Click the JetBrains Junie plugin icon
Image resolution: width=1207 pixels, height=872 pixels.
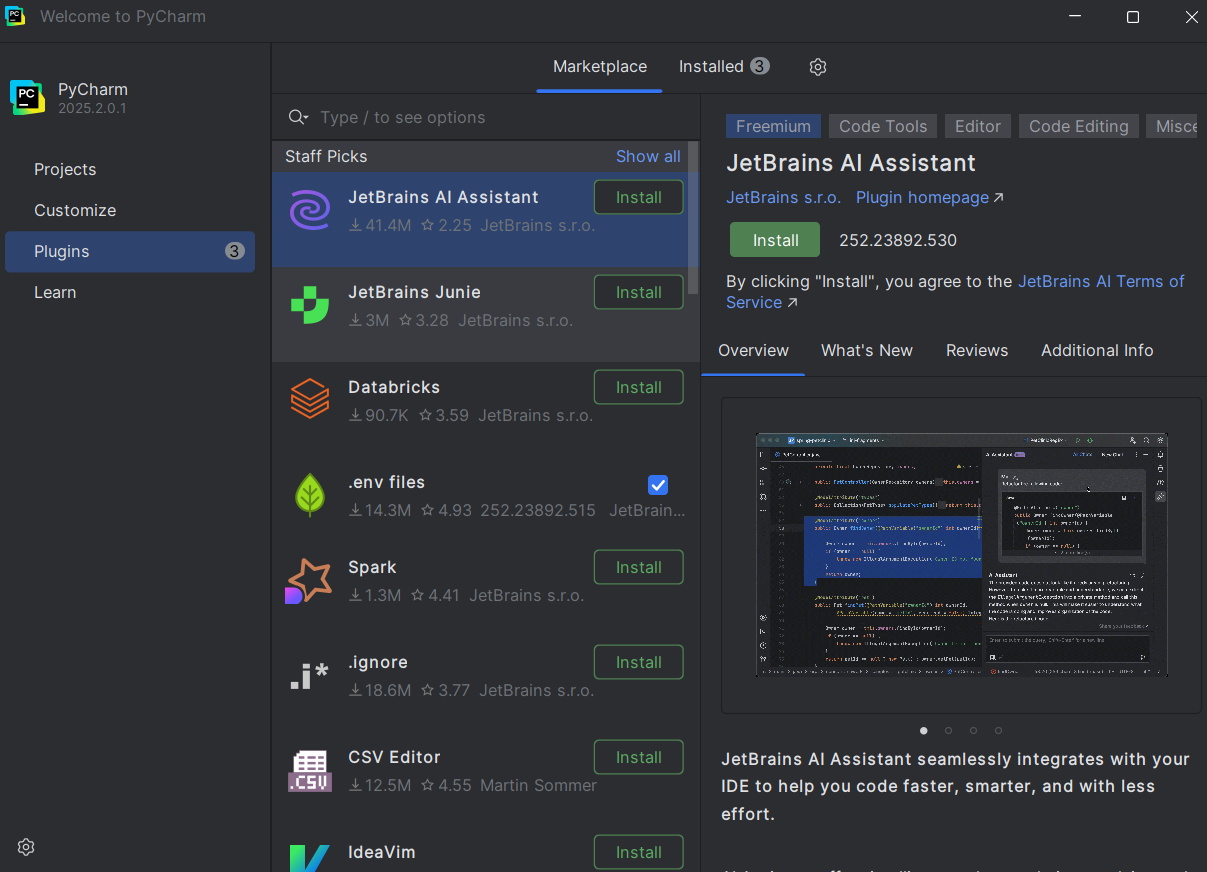pyautogui.click(x=309, y=306)
